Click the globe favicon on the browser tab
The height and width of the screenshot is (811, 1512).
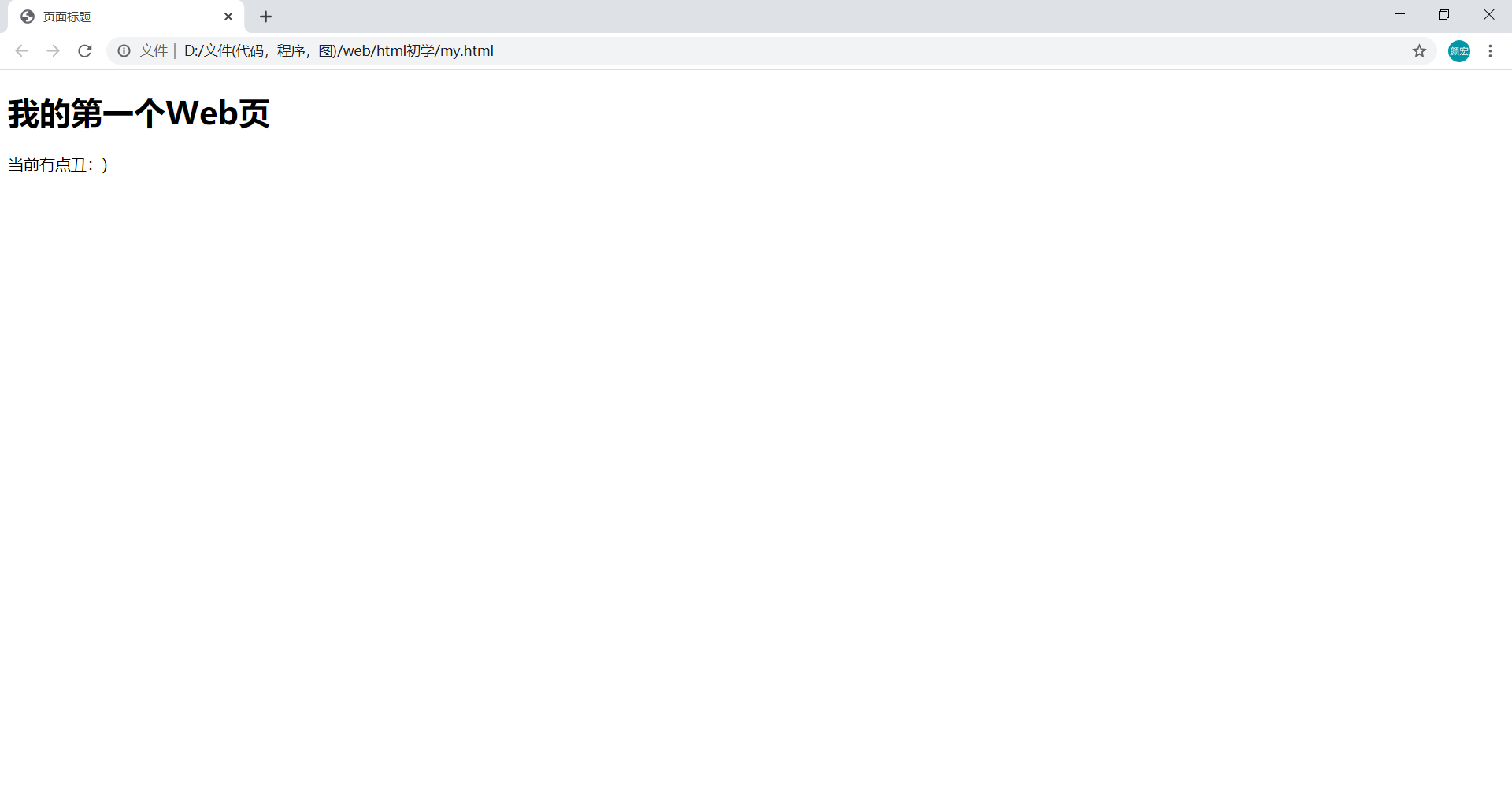click(26, 16)
